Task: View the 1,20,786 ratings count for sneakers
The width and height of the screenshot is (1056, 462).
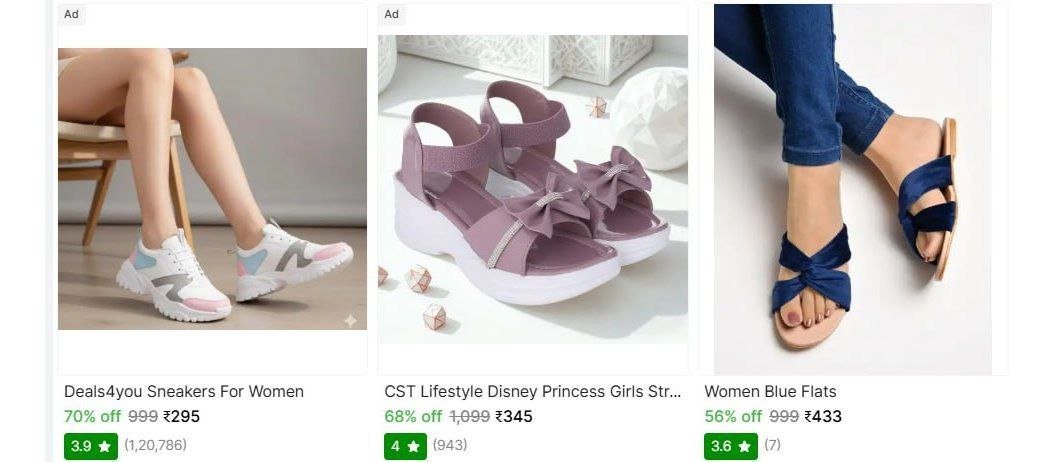Action: [155, 445]
